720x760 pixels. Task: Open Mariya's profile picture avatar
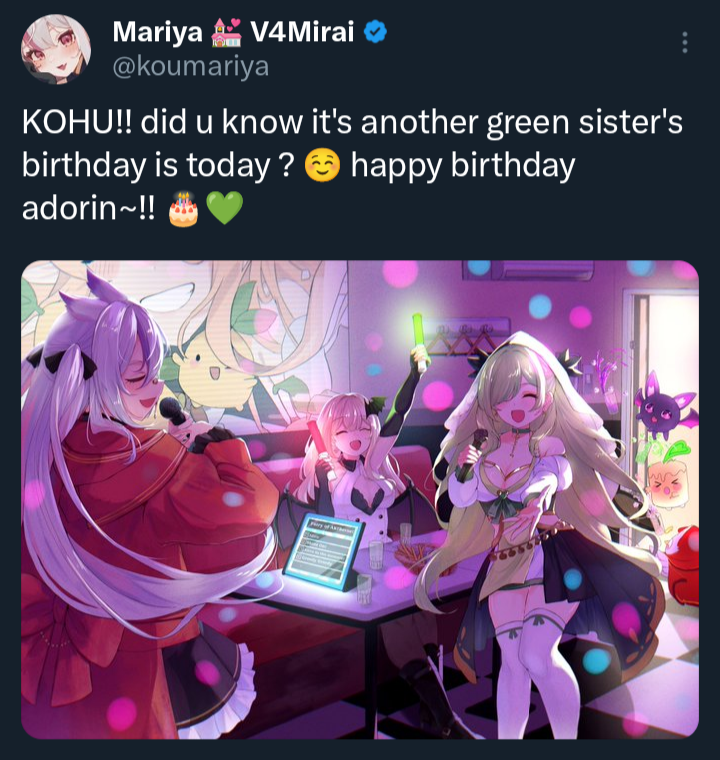point(56,48)
